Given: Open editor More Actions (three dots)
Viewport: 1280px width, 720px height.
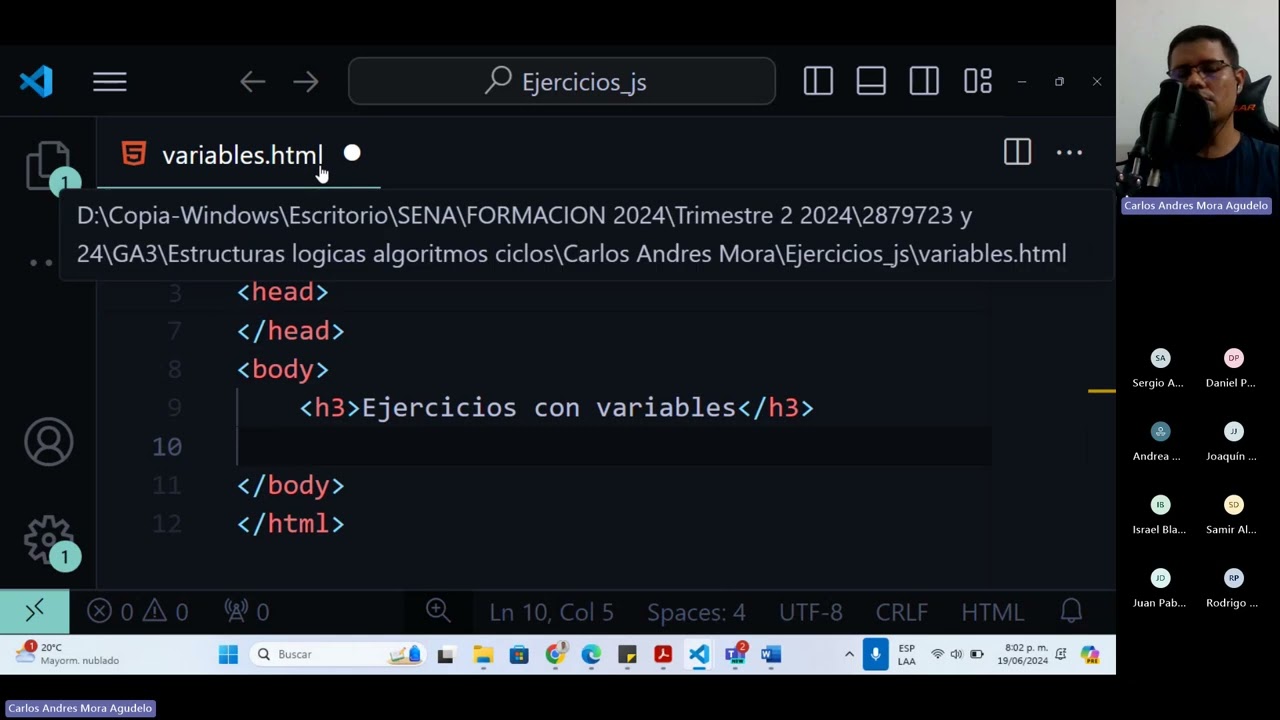Looking at the screenshot, I should click(x=1069, y=153).
